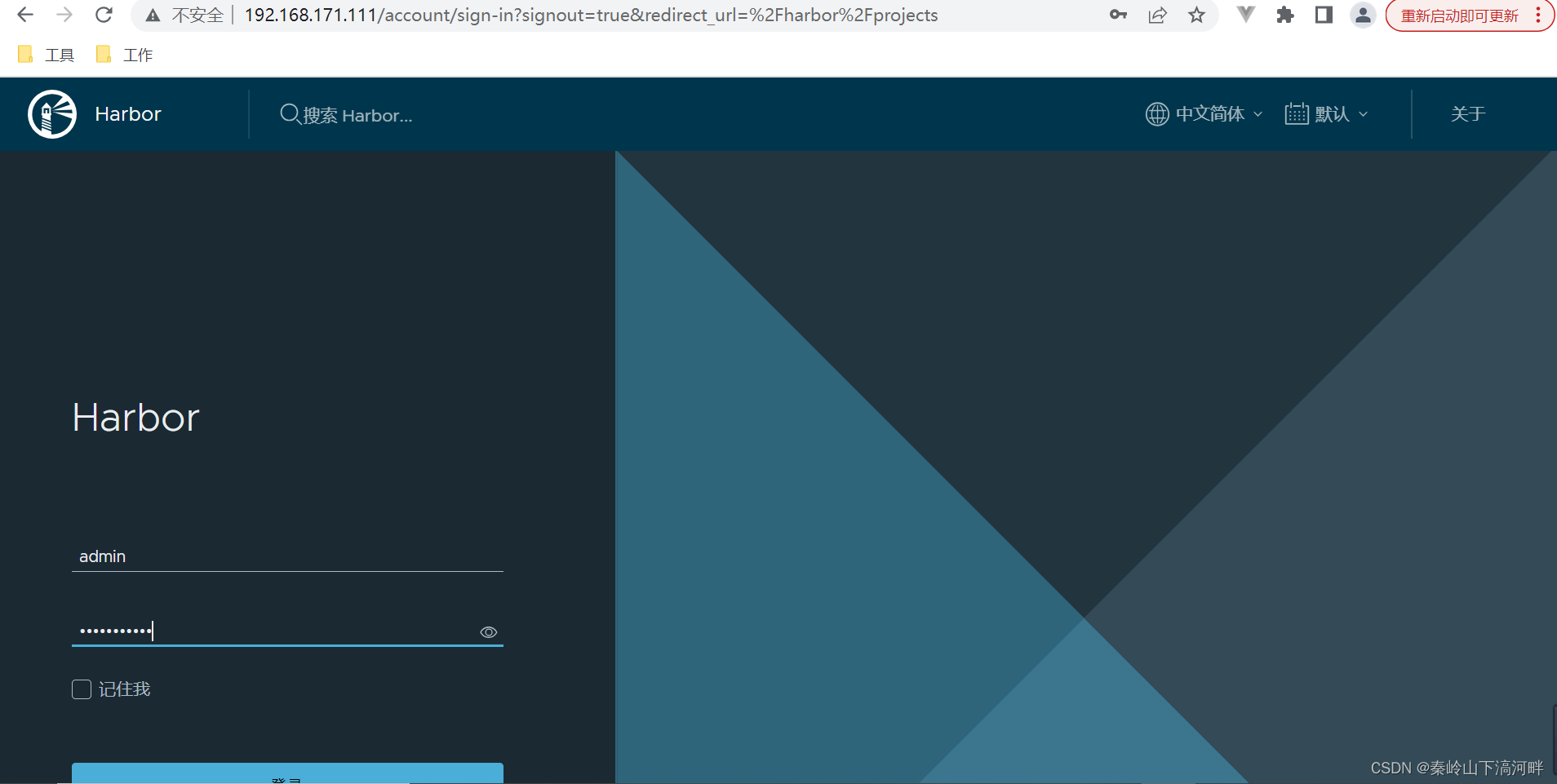1557x784 pixels.
Task: Click 不安全 to view site security info
Action: tap(196, 15)
